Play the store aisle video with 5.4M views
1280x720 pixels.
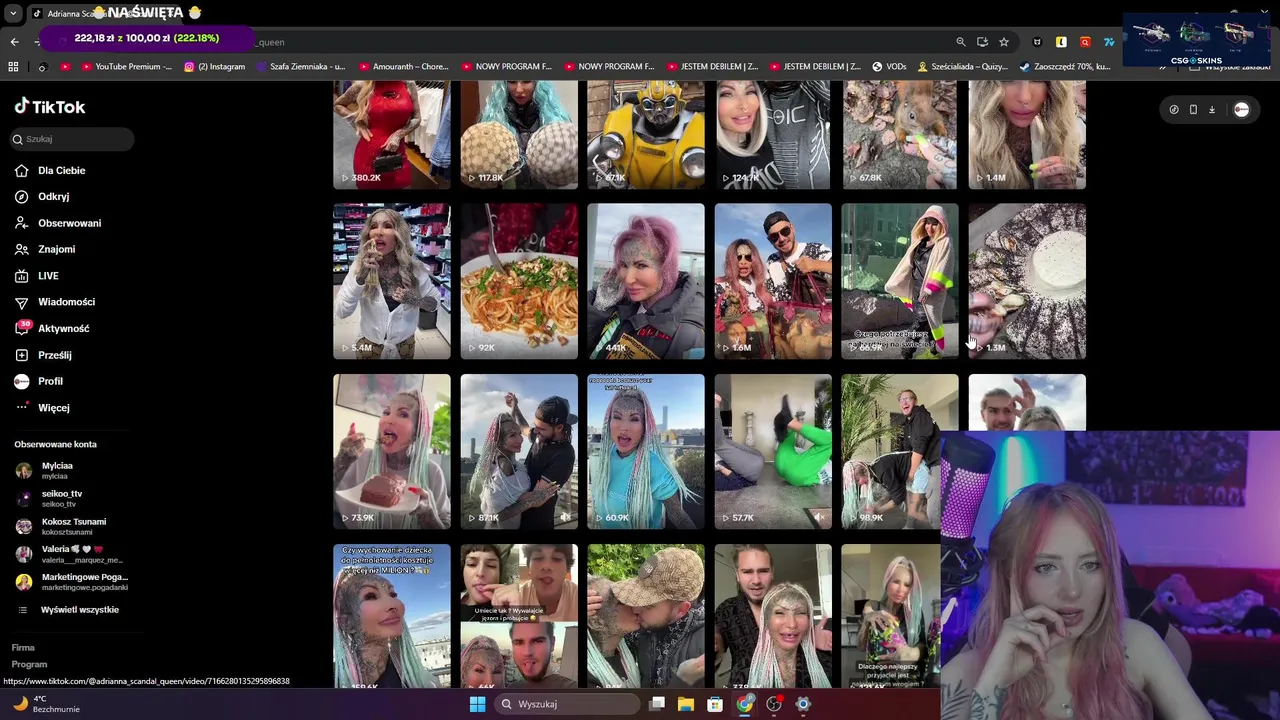pyautogui.click(x=392, y=281)
